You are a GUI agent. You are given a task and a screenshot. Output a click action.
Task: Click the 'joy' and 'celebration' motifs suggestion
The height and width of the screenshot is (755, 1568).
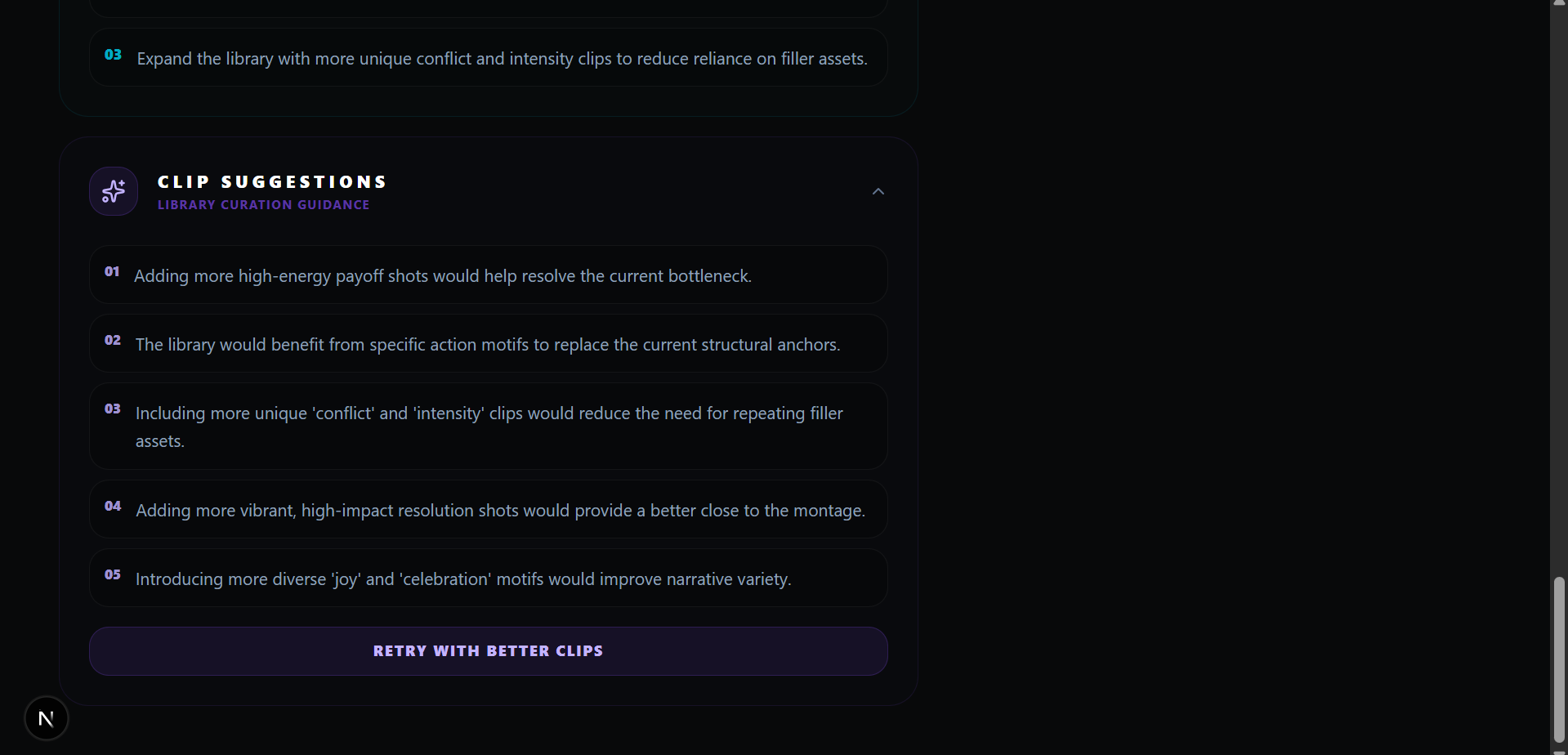[x=462, y=579]
